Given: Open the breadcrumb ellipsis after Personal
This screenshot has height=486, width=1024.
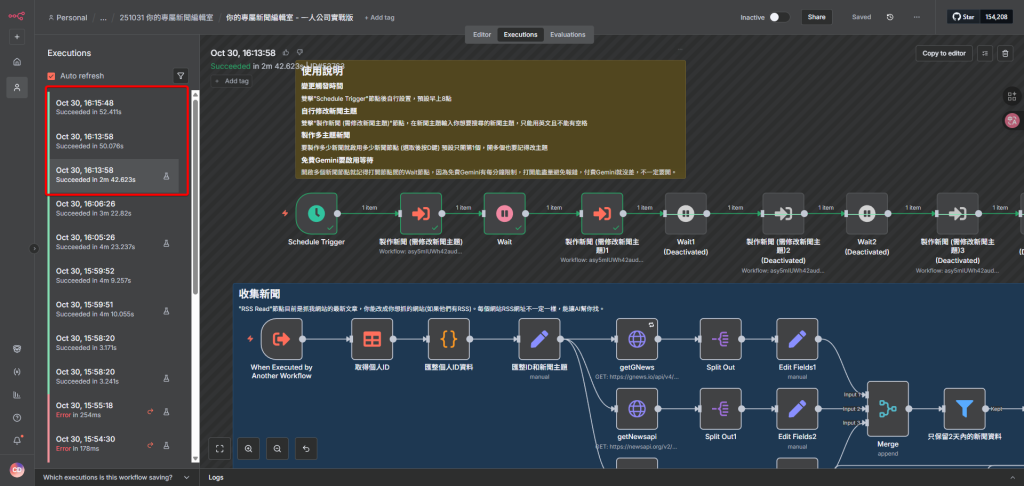Looking at the screenshot, I should click(103, 18).
